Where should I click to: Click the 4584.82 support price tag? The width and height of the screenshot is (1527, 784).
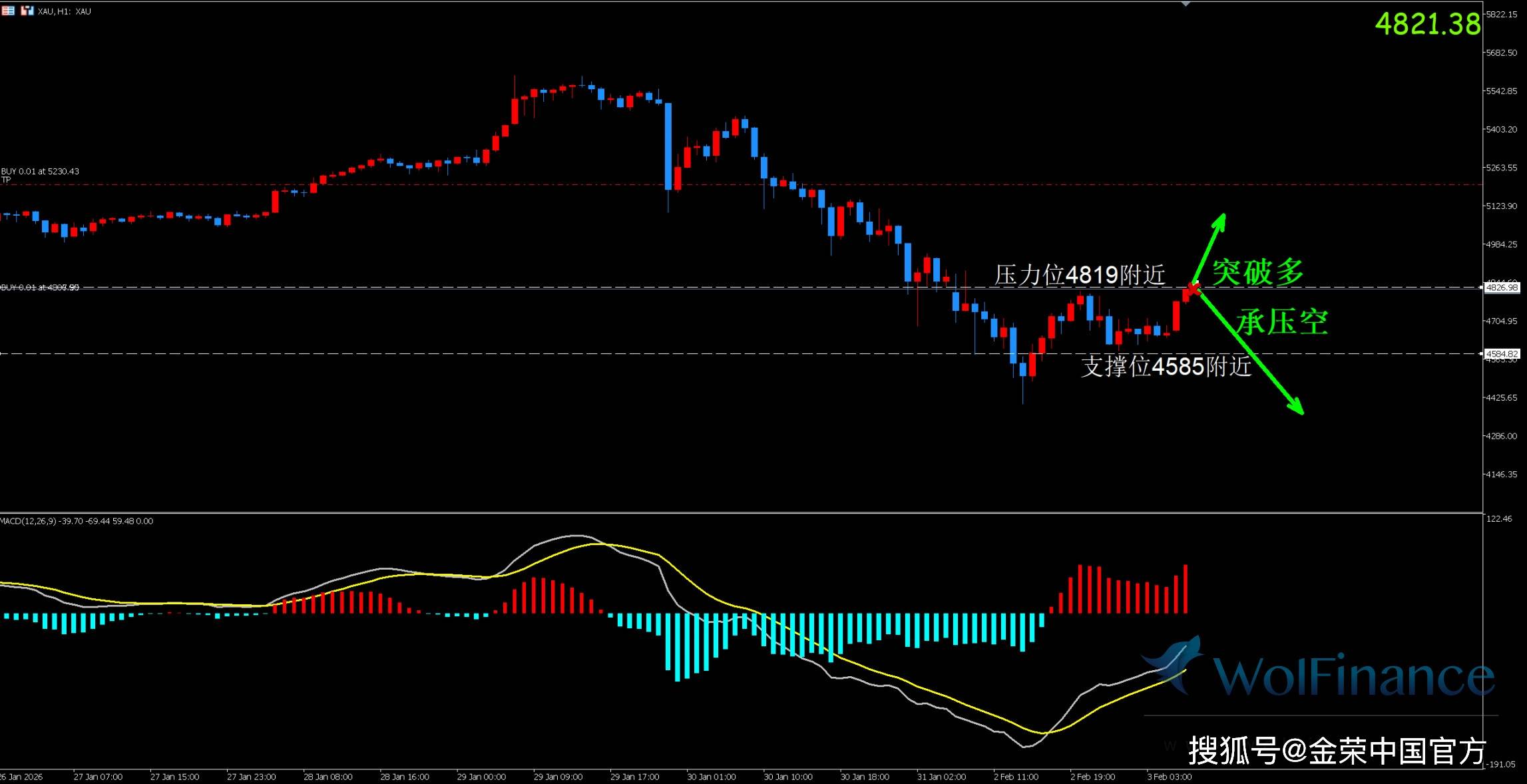(x=1502, y=353)
